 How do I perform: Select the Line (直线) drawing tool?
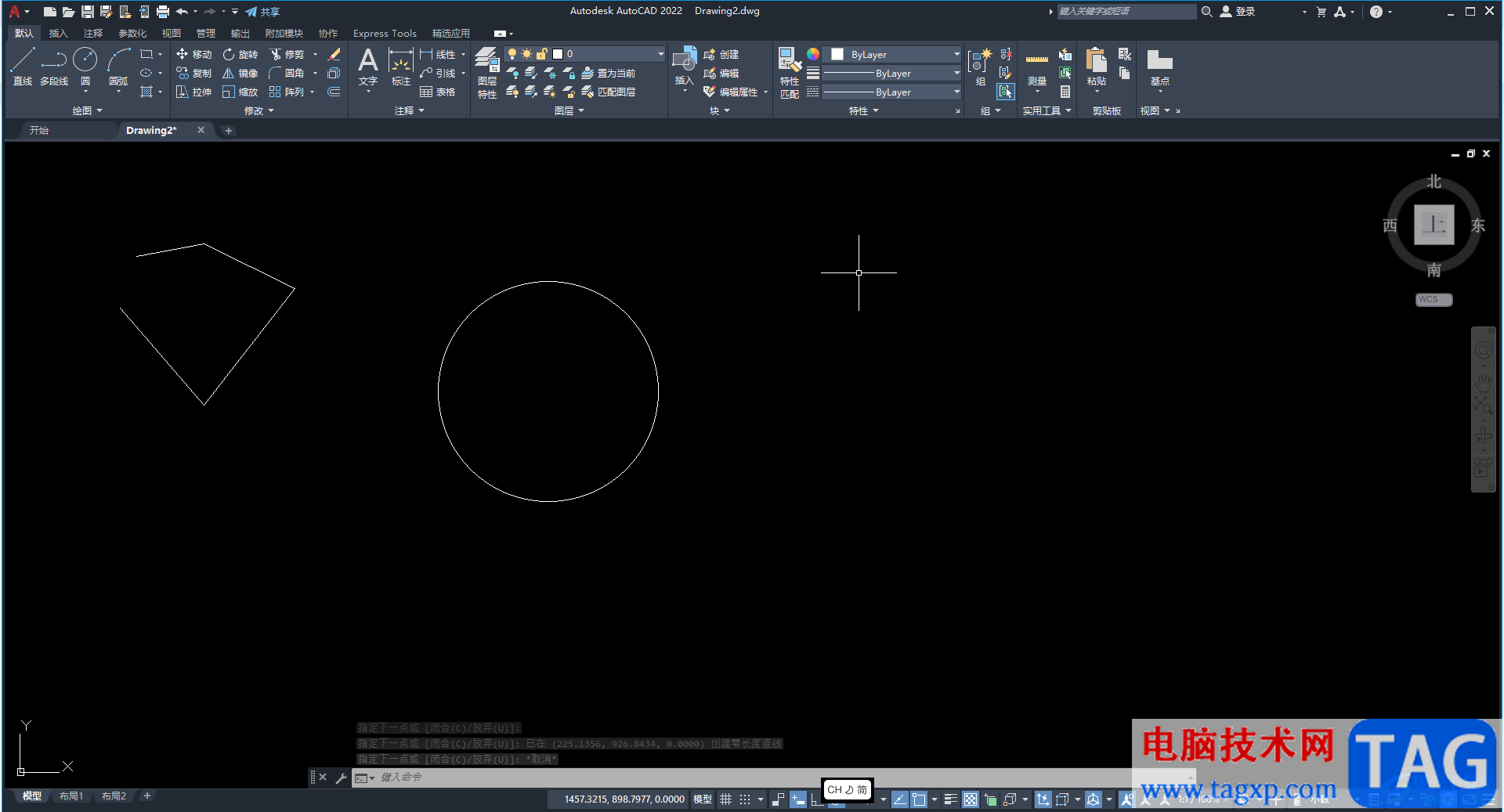(x=23, y=61)
